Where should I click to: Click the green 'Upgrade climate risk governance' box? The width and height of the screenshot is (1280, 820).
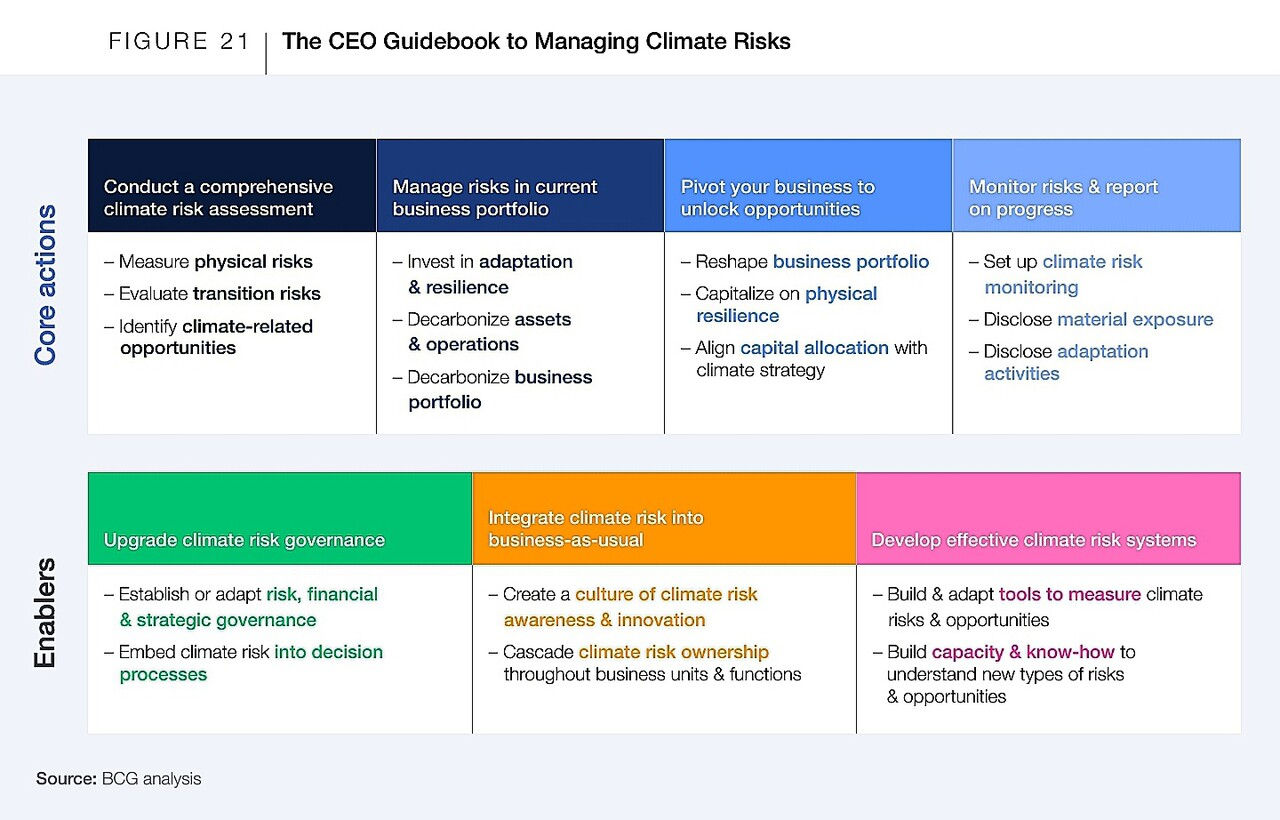click(244, 540)
